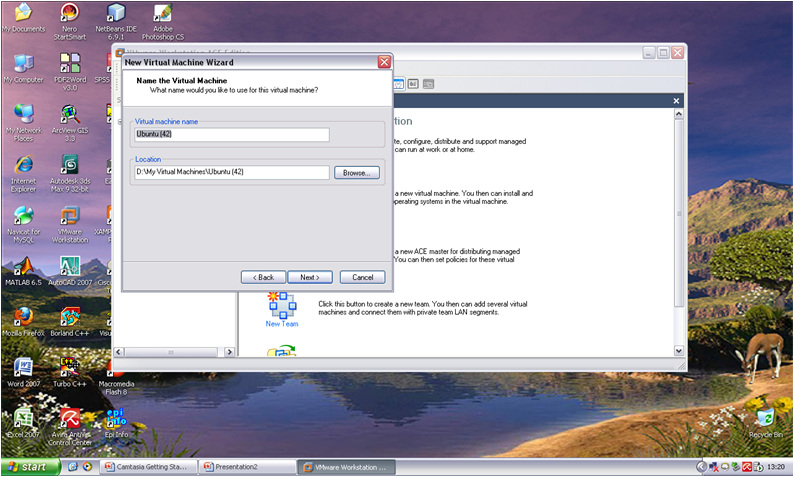
Task: Open Nero StartSmart desktop icon
Action: tap(70, 22)
